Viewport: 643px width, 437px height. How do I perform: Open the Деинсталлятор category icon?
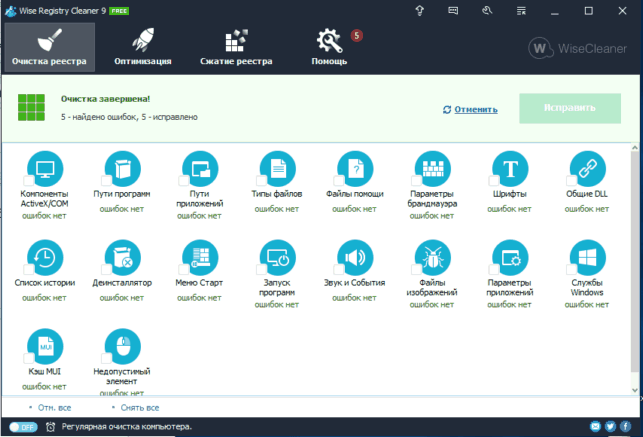(123, 257)
